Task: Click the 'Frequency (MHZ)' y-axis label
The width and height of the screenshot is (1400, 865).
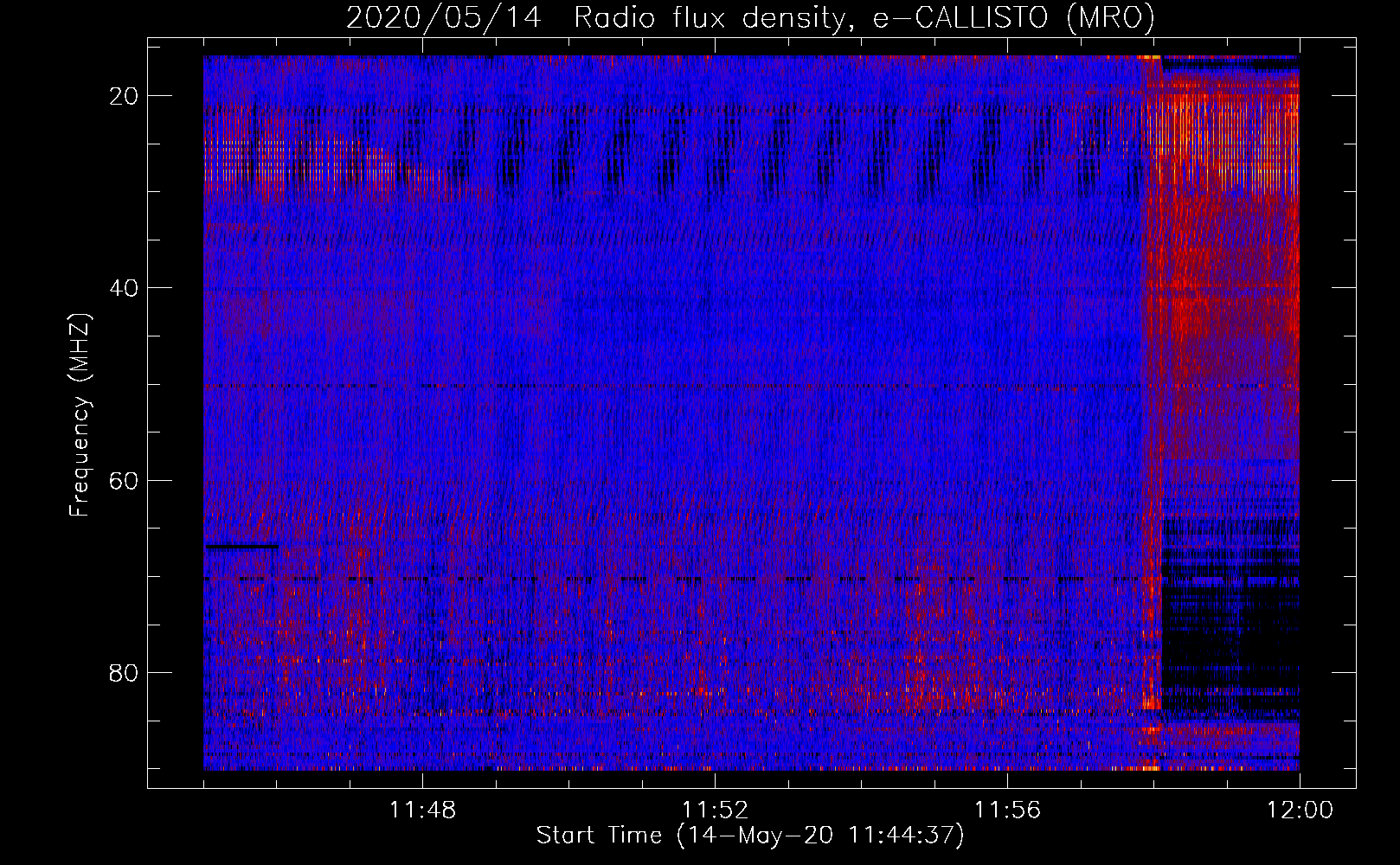Action: point(80,415)
